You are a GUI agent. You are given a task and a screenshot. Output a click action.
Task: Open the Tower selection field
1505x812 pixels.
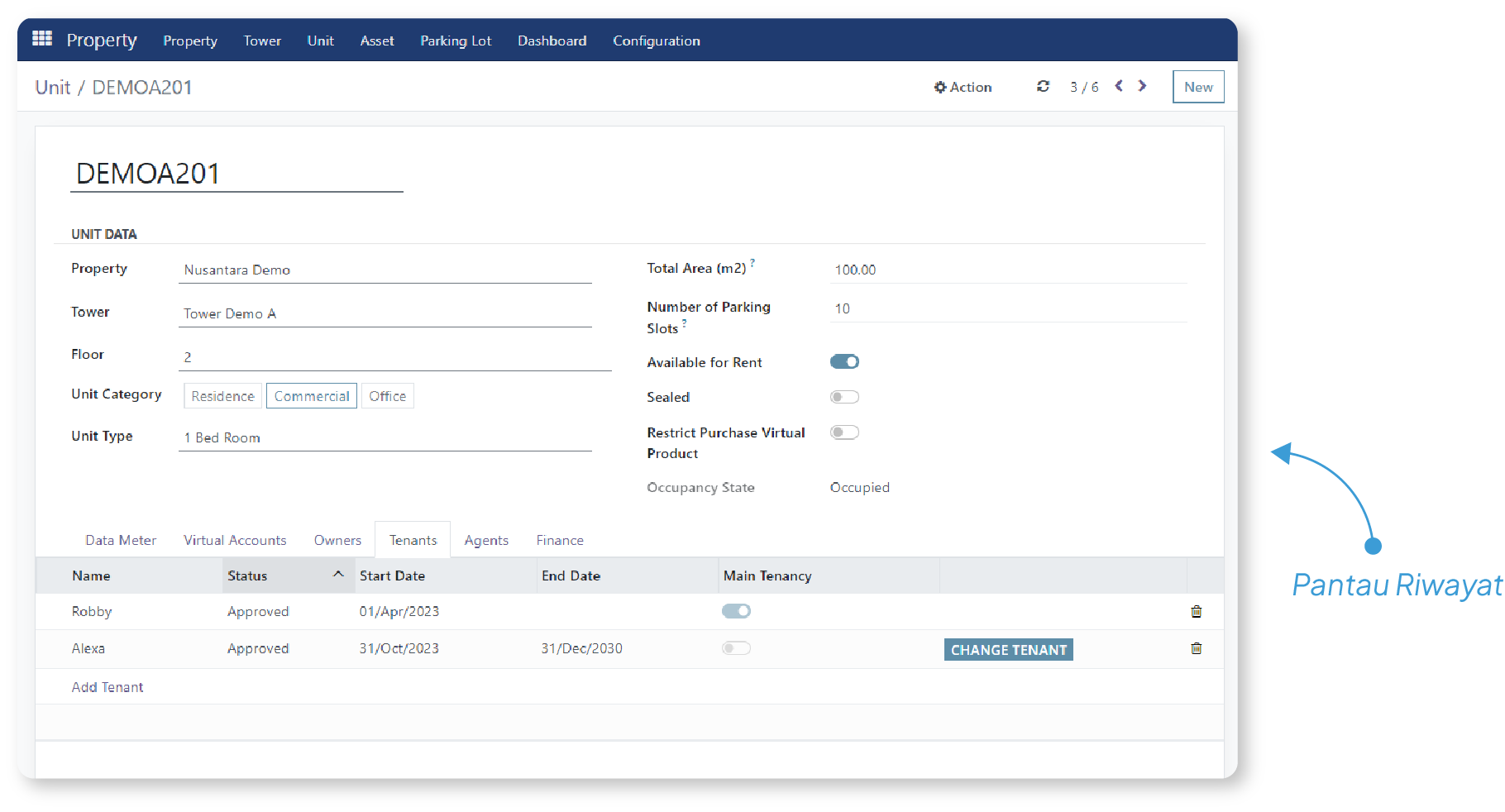point(385,314)
